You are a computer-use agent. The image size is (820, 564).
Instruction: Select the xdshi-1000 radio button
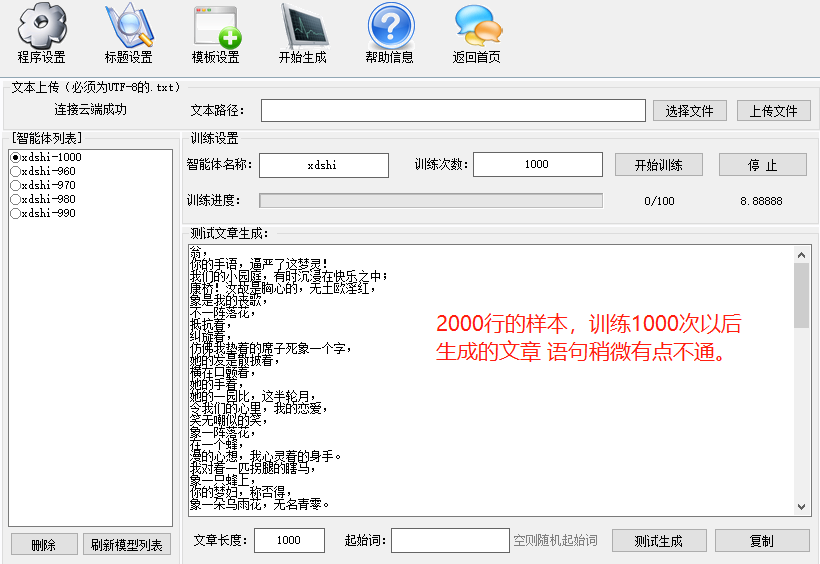(15, 158)
